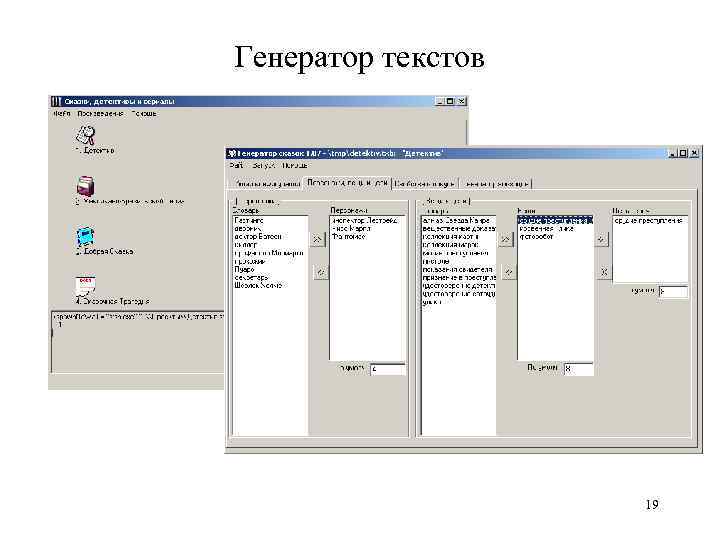Image resolution: width=720 pixels, height=540 pixels.
Task: Select орудие преступления in the rightmost list
Action: pyautogui.click(x=648, y=220)
